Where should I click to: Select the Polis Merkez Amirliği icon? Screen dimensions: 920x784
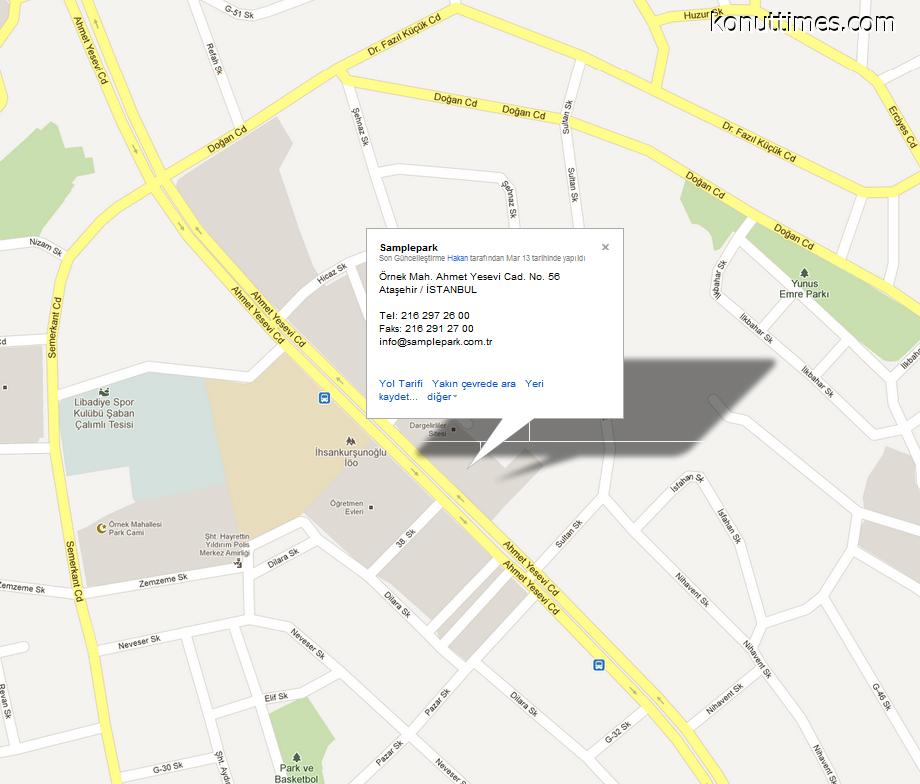point(238,564)
